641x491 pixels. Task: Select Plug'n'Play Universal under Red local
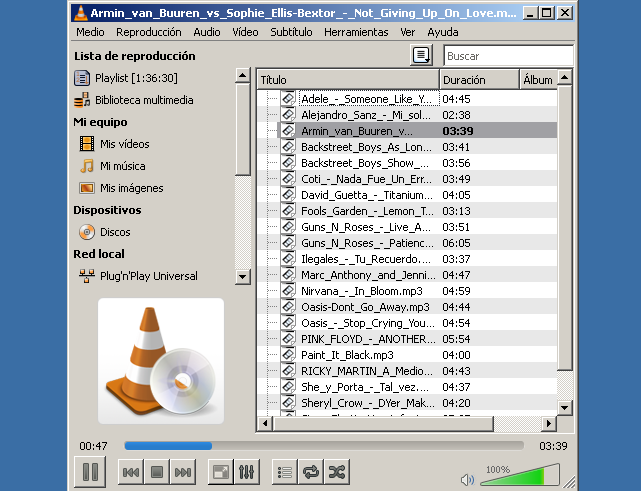tap(138, 276)
